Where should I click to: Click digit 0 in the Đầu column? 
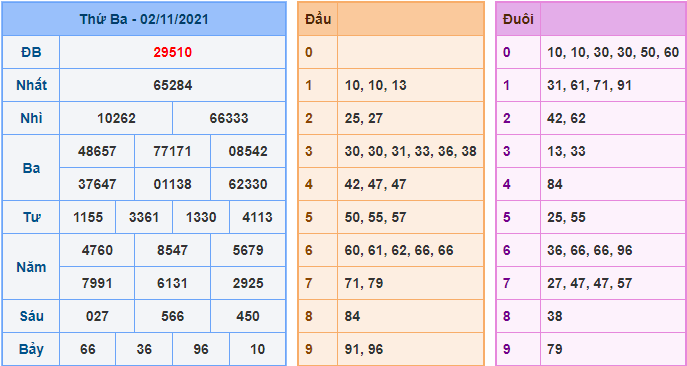point(309,53)
